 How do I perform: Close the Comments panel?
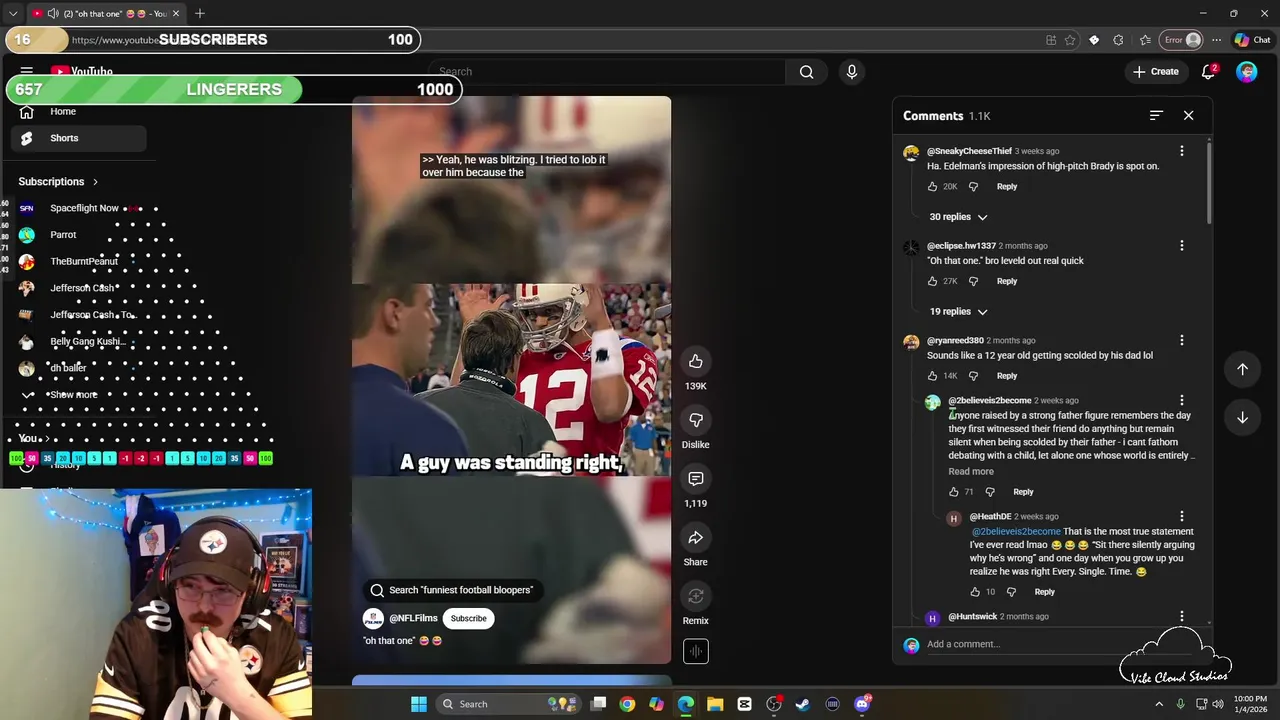[x=1188, y=116]
